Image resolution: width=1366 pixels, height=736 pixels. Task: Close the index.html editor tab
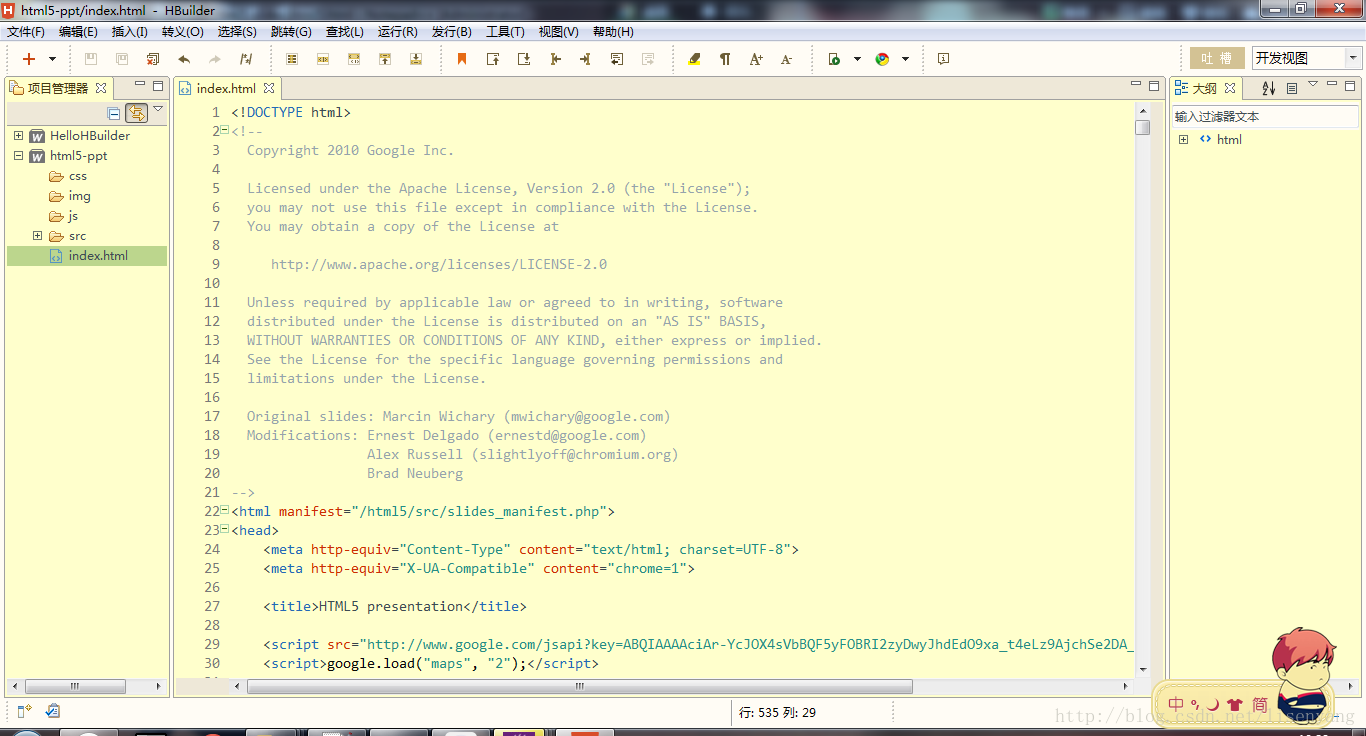[269, 88]
